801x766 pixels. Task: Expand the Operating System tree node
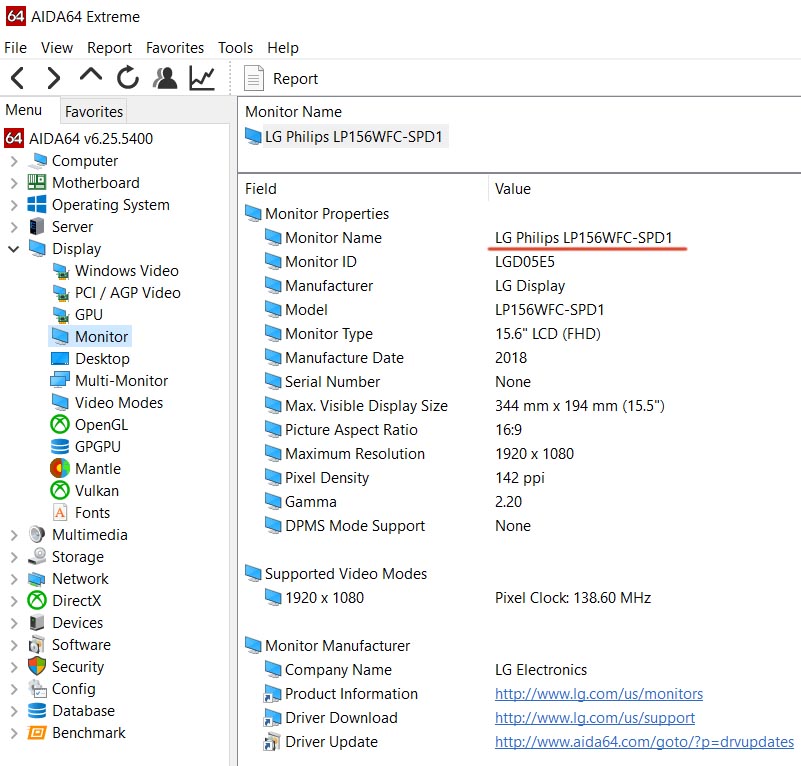[x=14, y=205]
